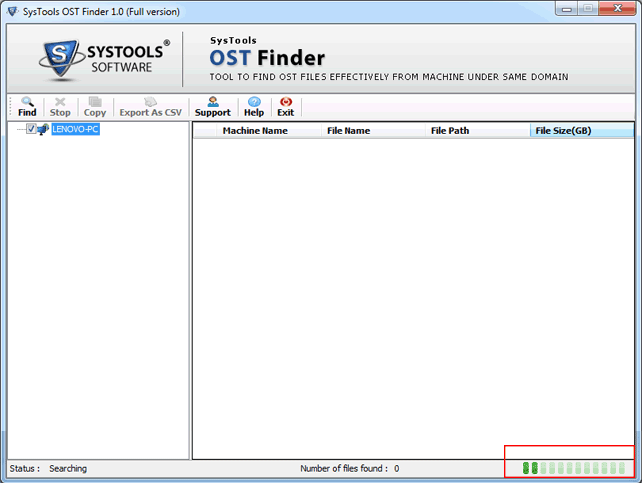Minimize the OST Finder window

pos(567,9)
